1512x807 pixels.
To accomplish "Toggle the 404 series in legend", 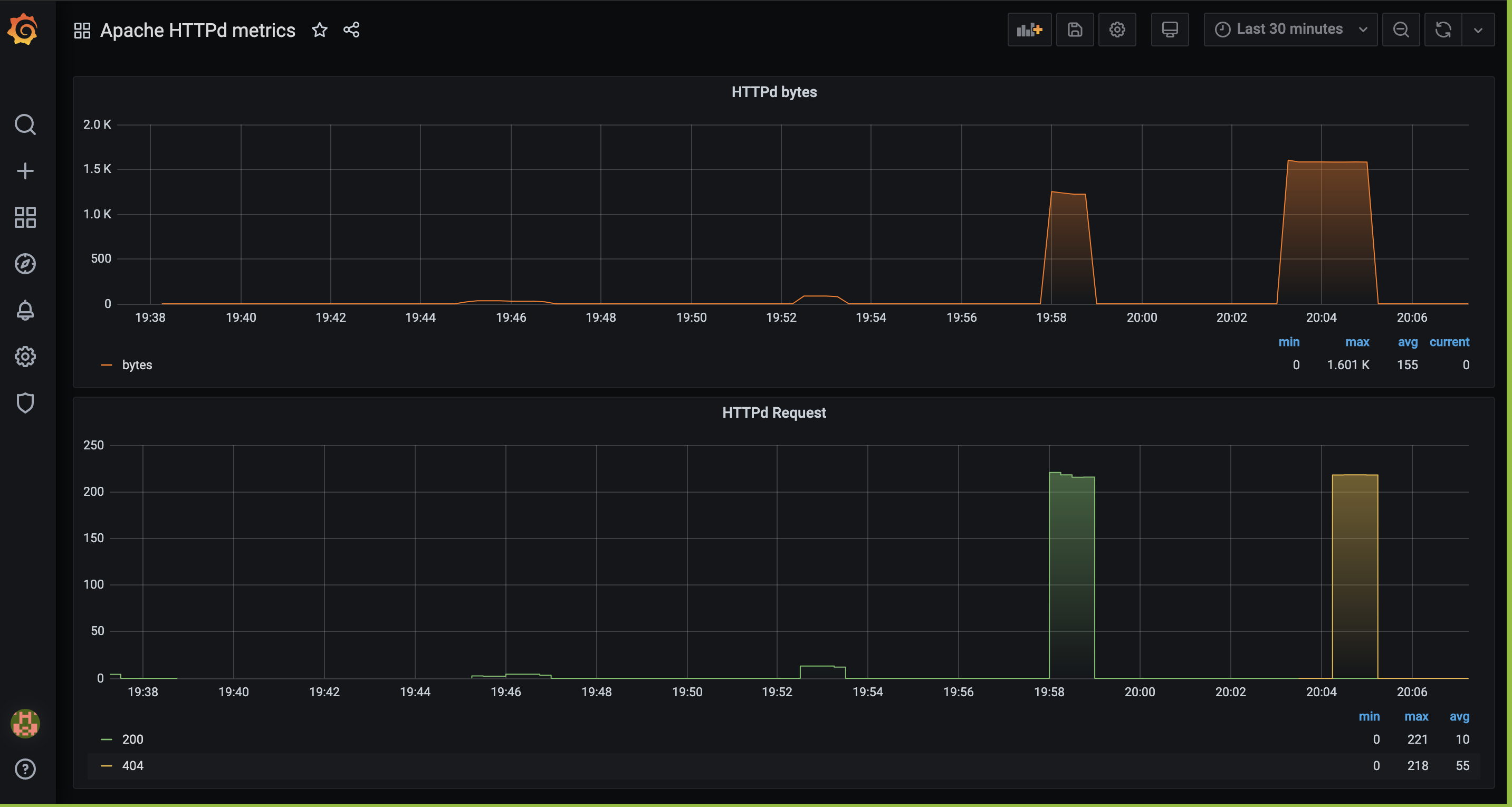I will (x=132, y=765).
